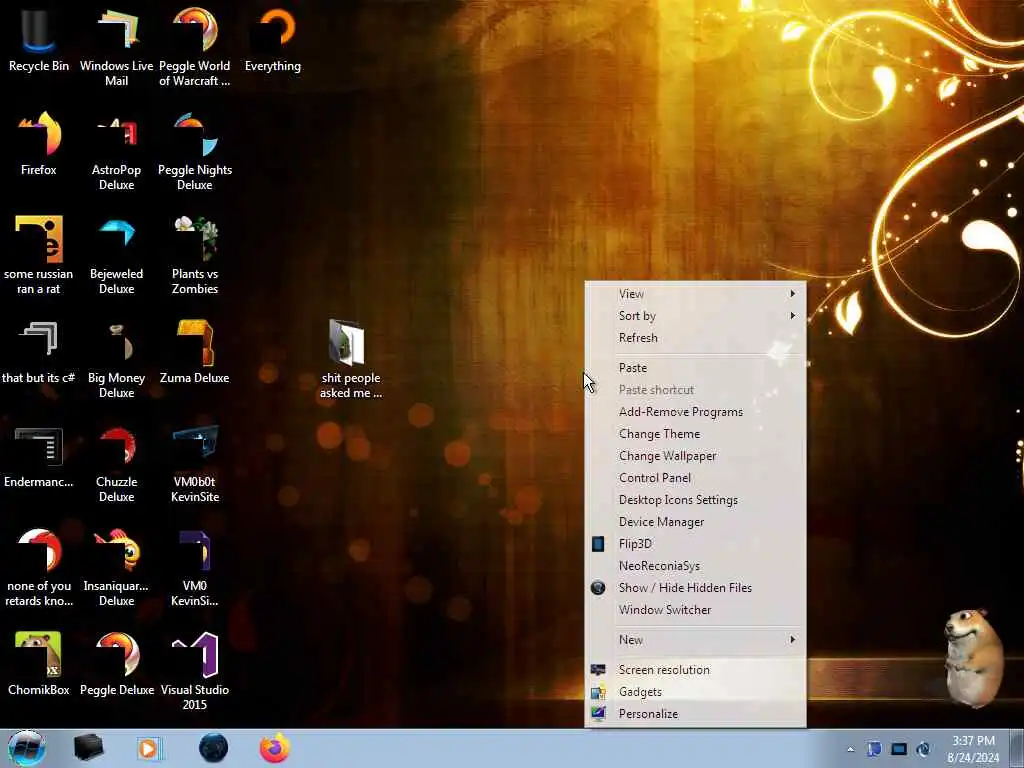Click monitor icon in system tray
Viewport: 1024px width, 768px height.
(899, 749)
